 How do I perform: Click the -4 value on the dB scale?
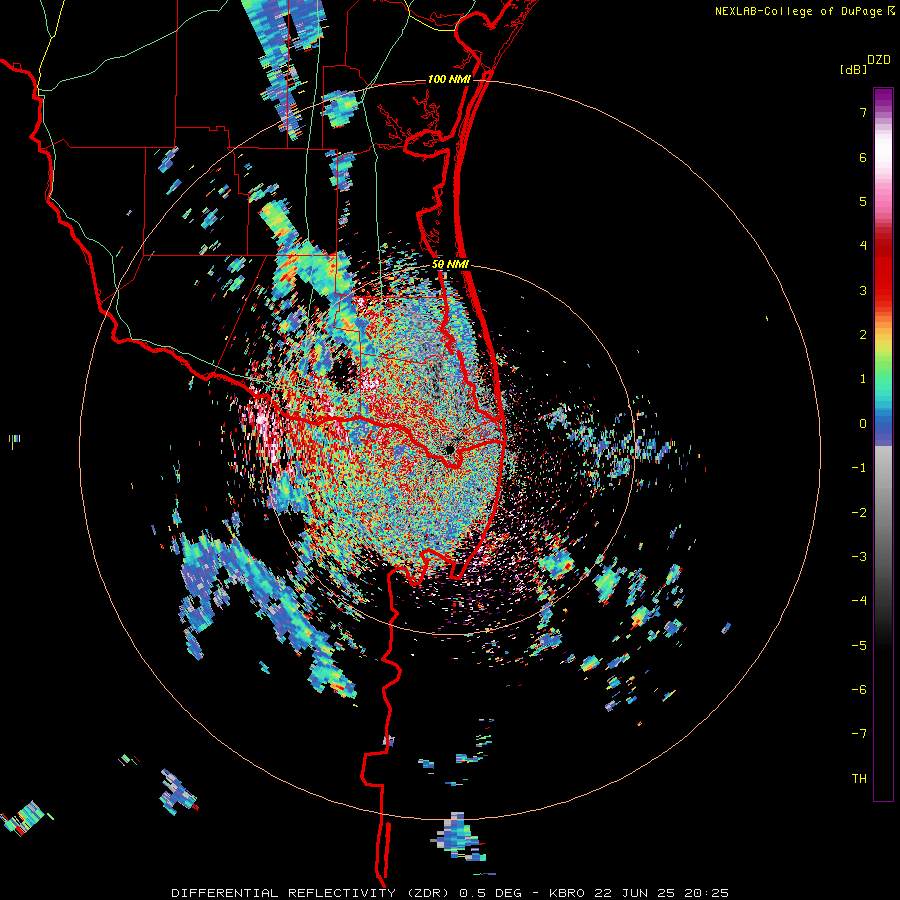tap(859, 601)
